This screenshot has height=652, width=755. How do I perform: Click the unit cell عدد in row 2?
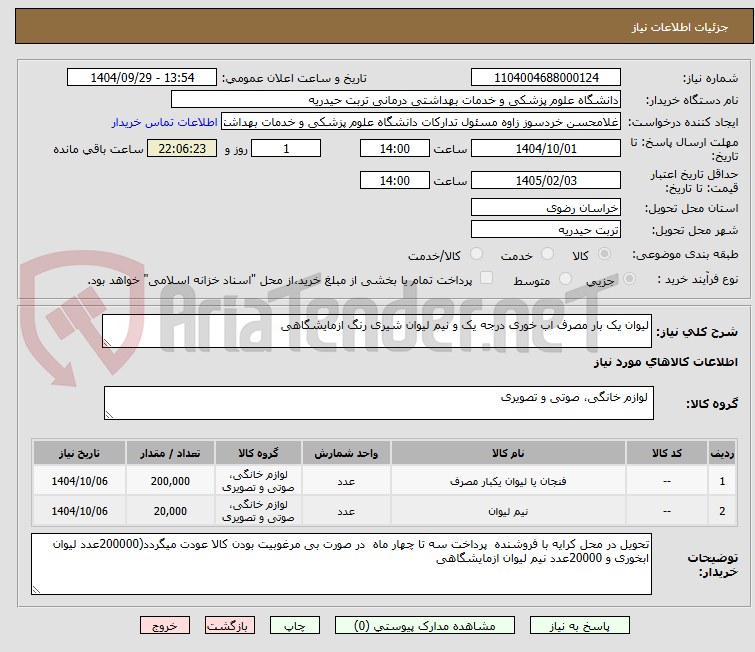click(346, 511)
